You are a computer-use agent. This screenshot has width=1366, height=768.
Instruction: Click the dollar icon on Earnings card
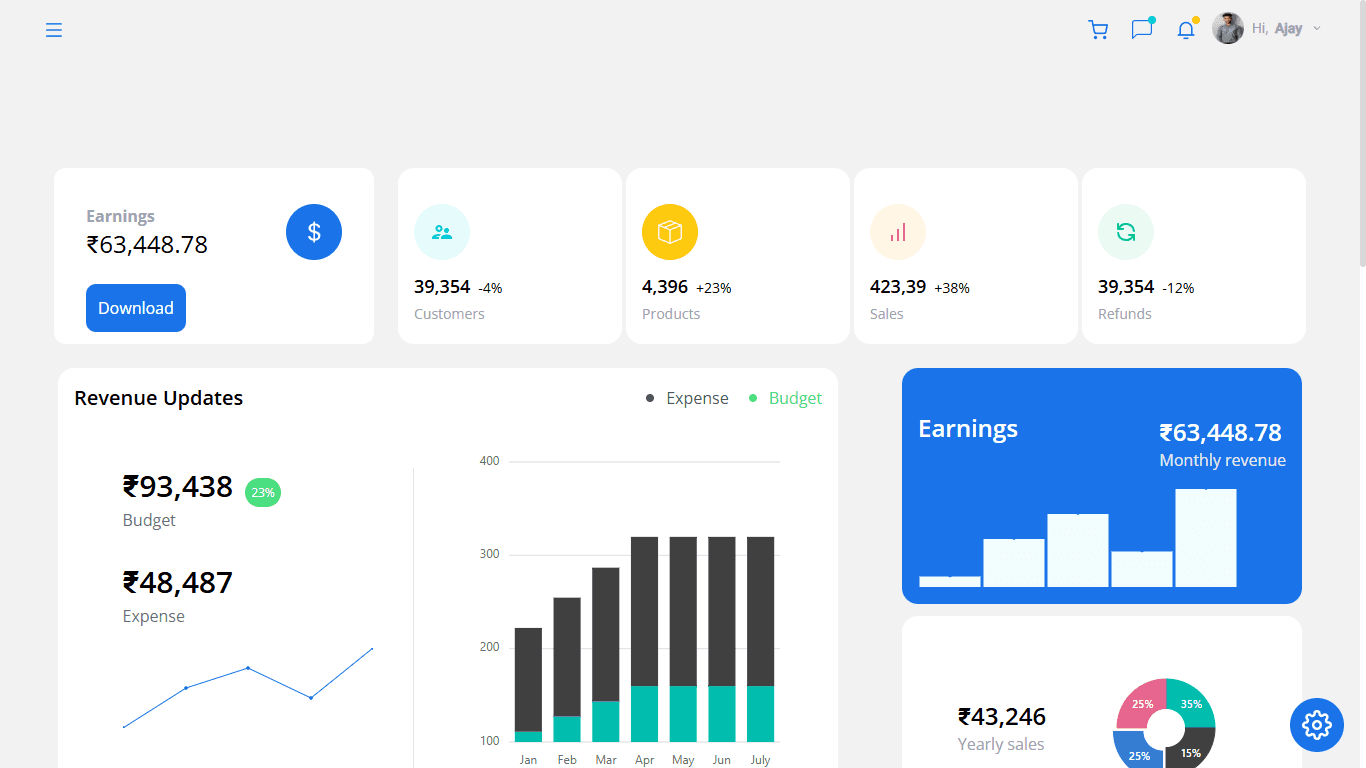[x=314, y=231]
